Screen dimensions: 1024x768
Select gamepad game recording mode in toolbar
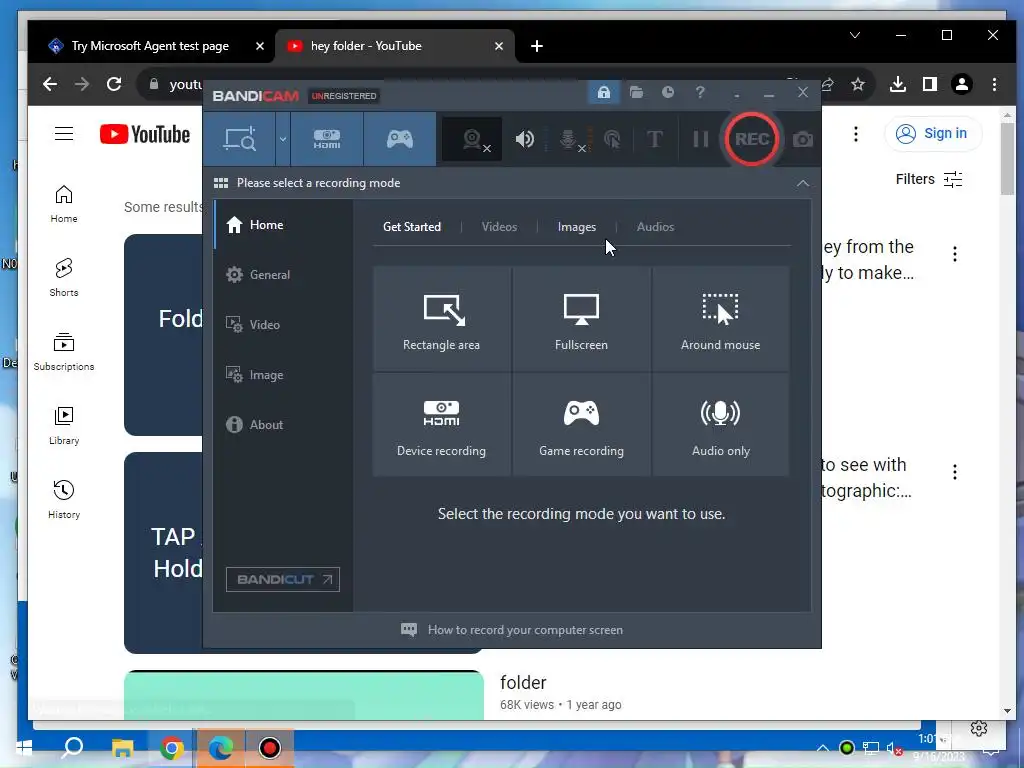point(400,139)
